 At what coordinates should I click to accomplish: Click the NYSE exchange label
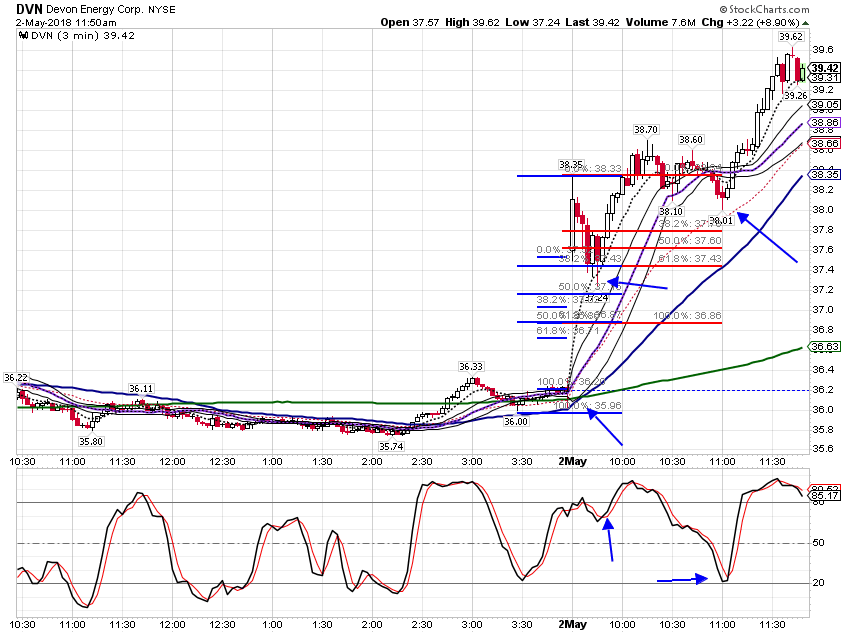pyautogui.click(x=162, y=10)
